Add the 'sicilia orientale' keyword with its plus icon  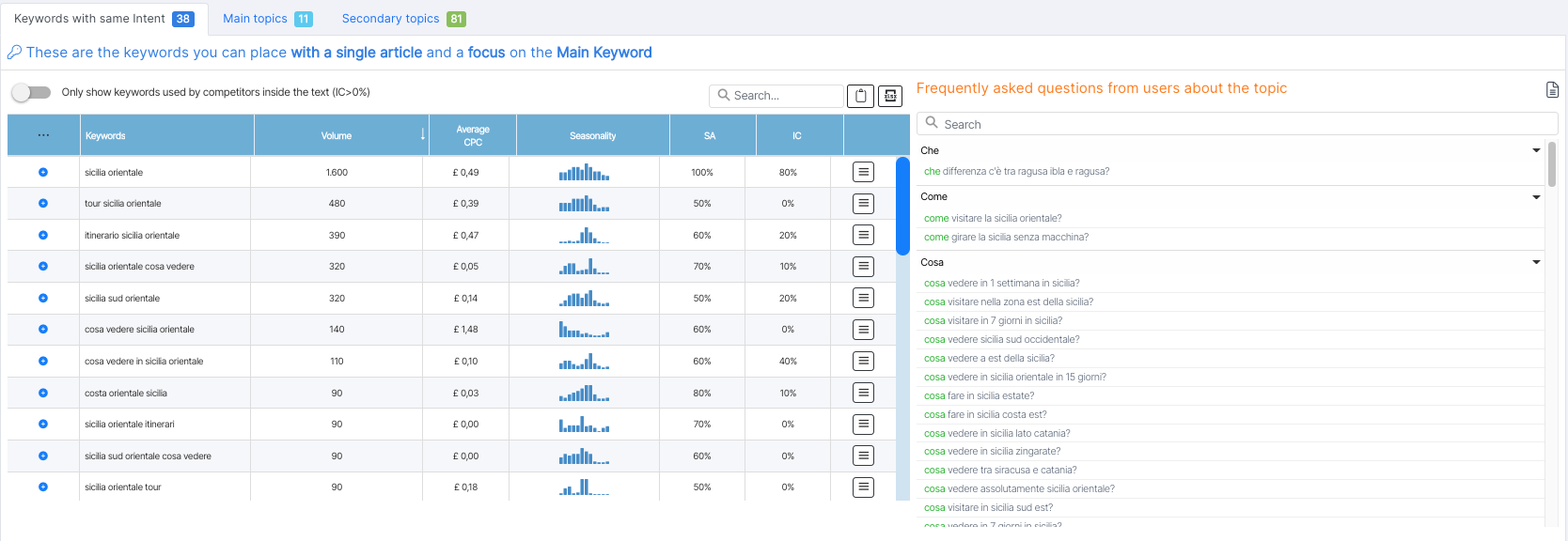click(43, 173)
